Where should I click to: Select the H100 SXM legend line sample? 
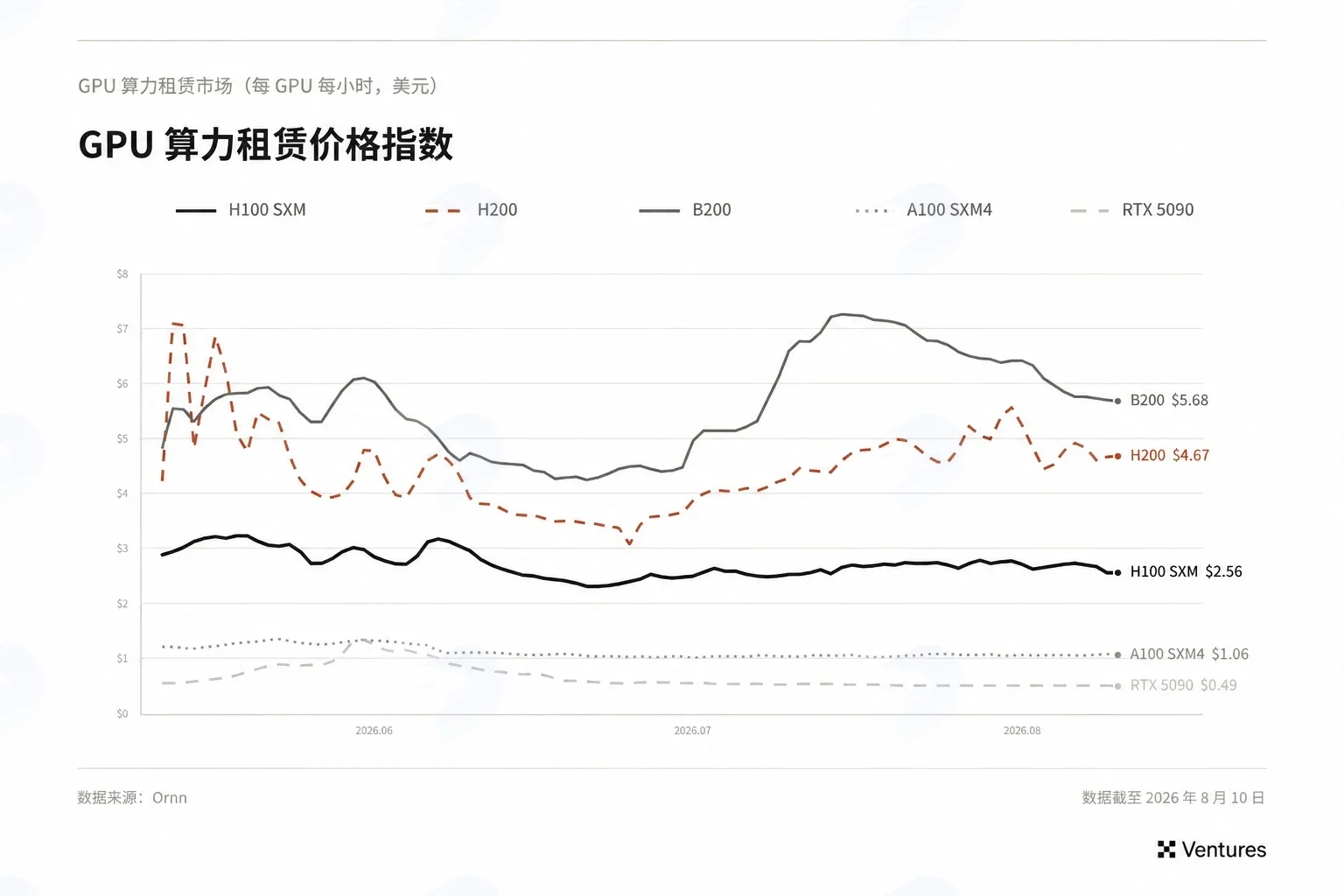coord(196,211)
